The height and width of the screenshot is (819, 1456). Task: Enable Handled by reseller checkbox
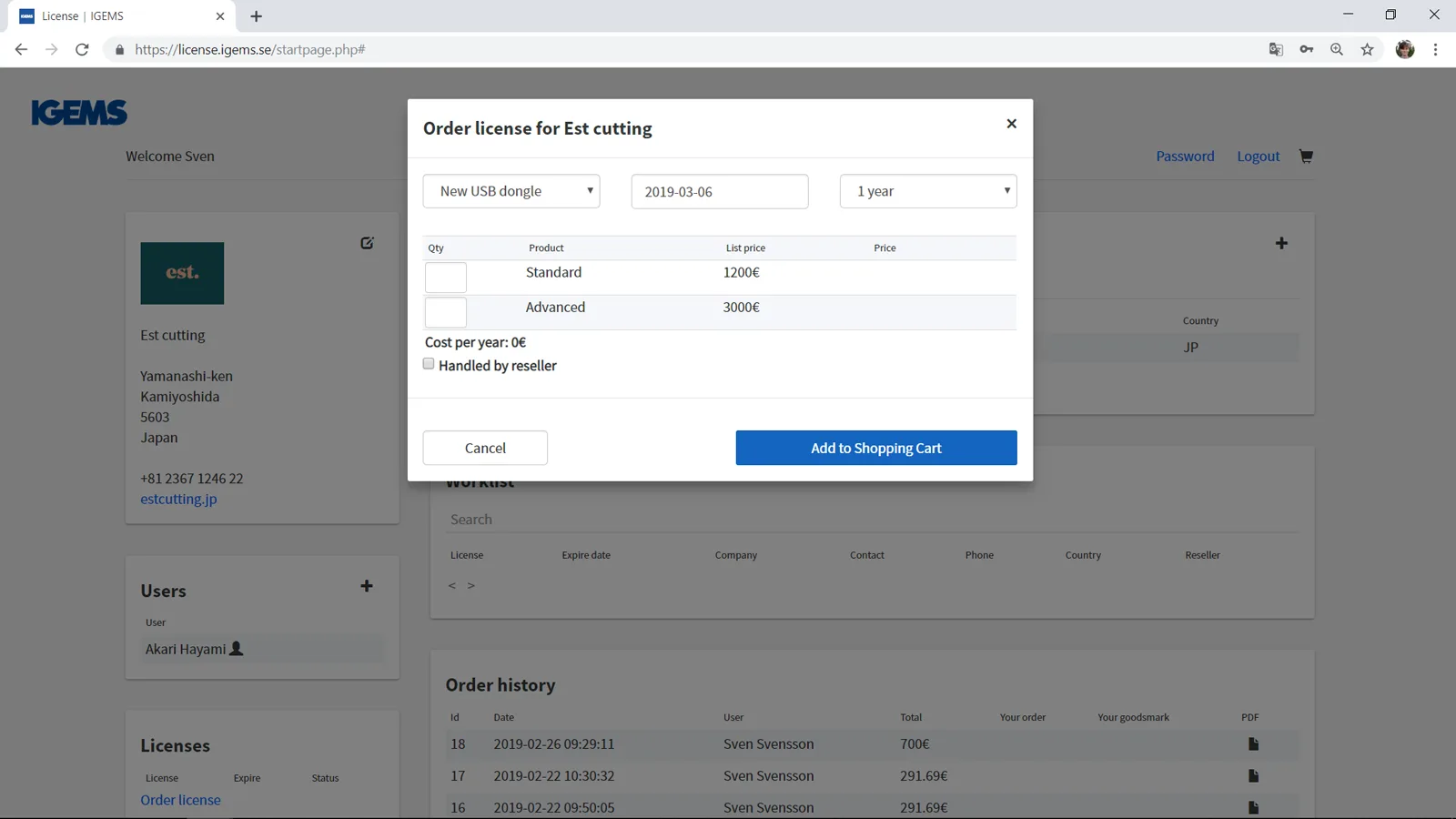429,364
